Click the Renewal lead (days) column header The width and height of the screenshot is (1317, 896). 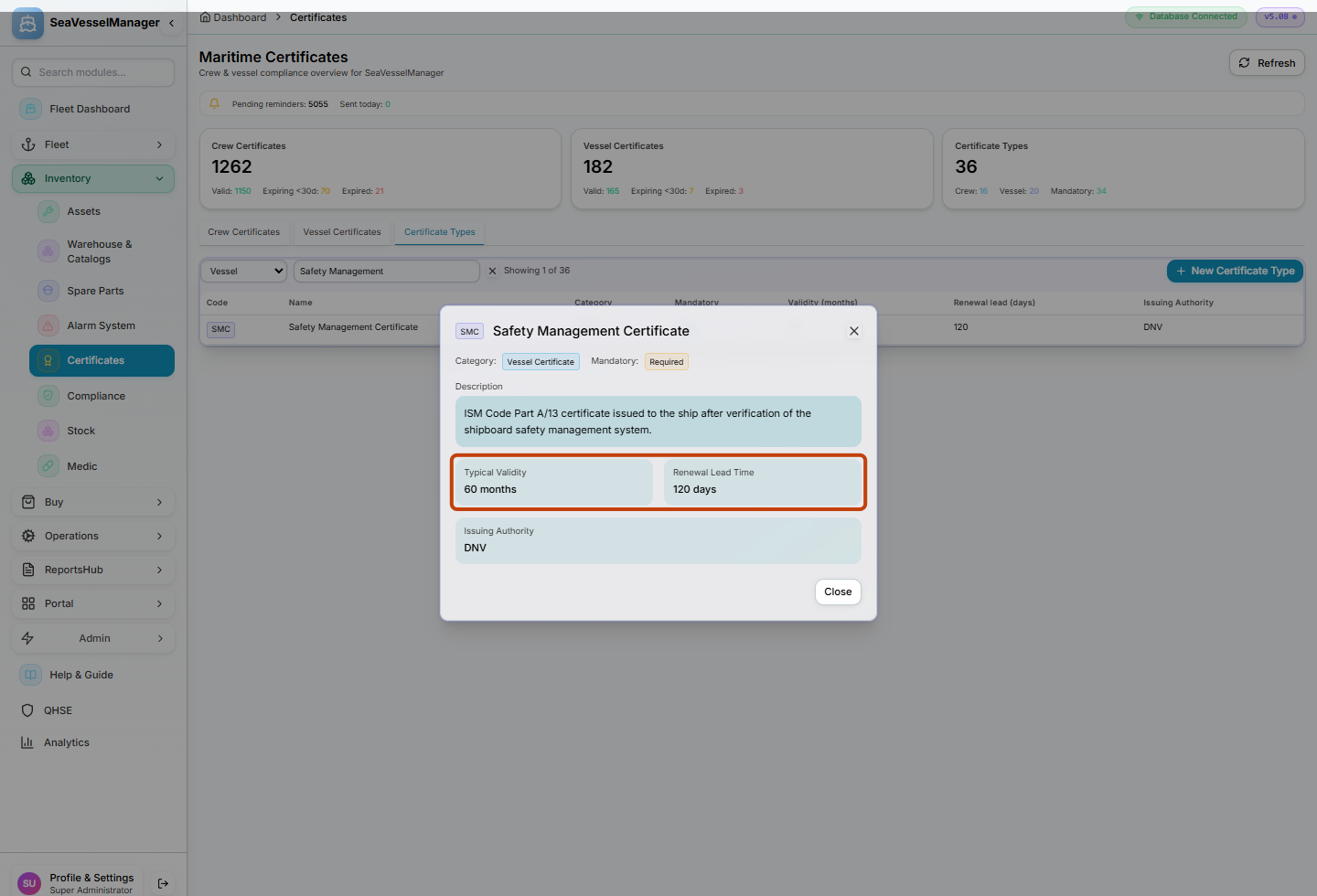[994, 303]
